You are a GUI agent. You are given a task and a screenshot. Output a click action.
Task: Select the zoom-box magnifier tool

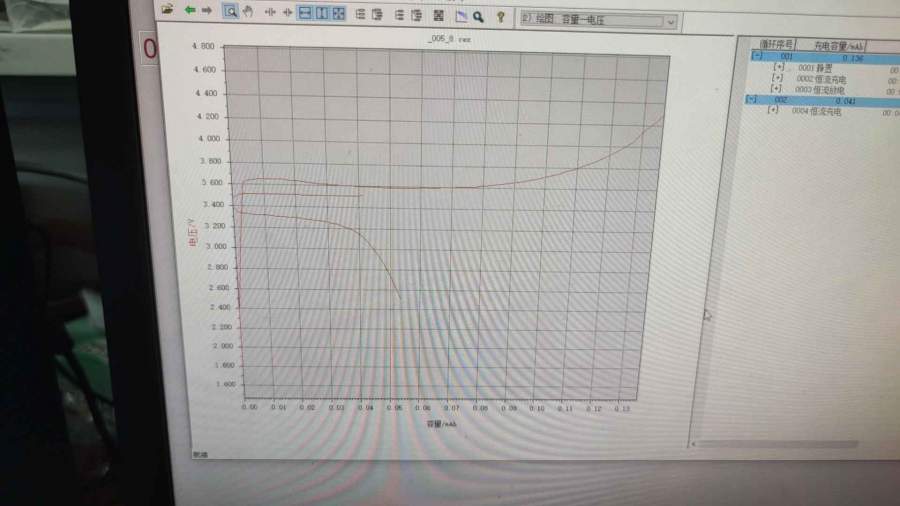click(x=230, y=11)
